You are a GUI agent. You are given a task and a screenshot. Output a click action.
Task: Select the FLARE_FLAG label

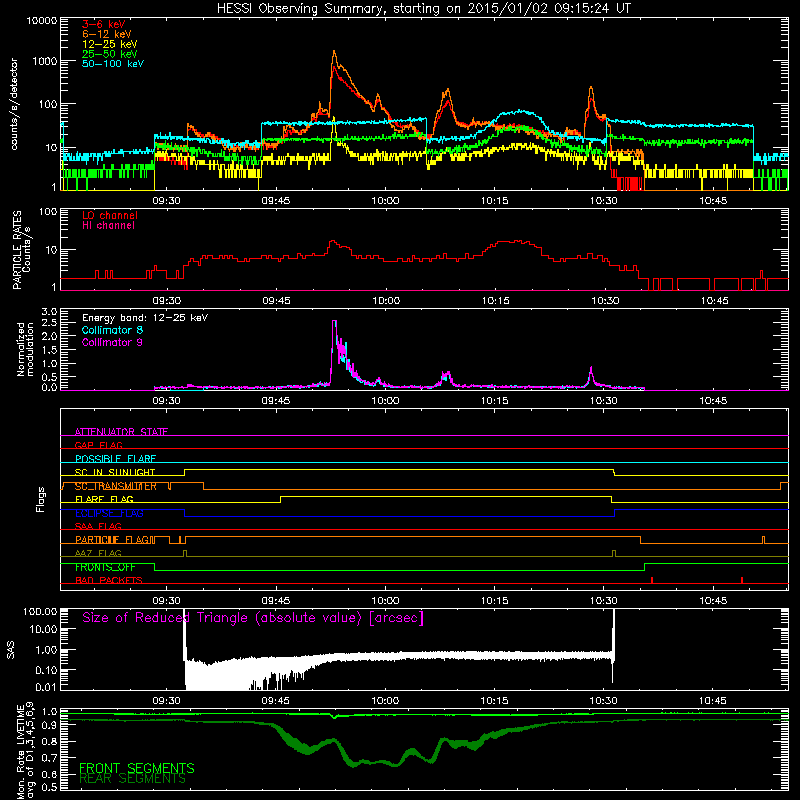click(104, 499)
